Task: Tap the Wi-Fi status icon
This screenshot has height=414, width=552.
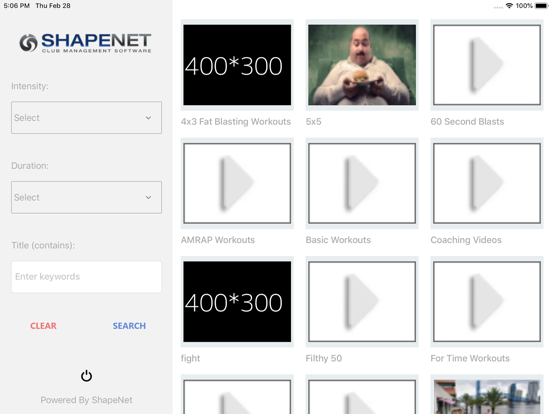Action: (509, 6)
